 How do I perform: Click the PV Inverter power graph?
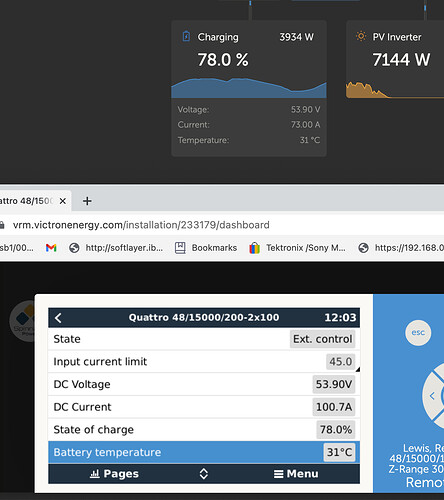coord(395,90)
